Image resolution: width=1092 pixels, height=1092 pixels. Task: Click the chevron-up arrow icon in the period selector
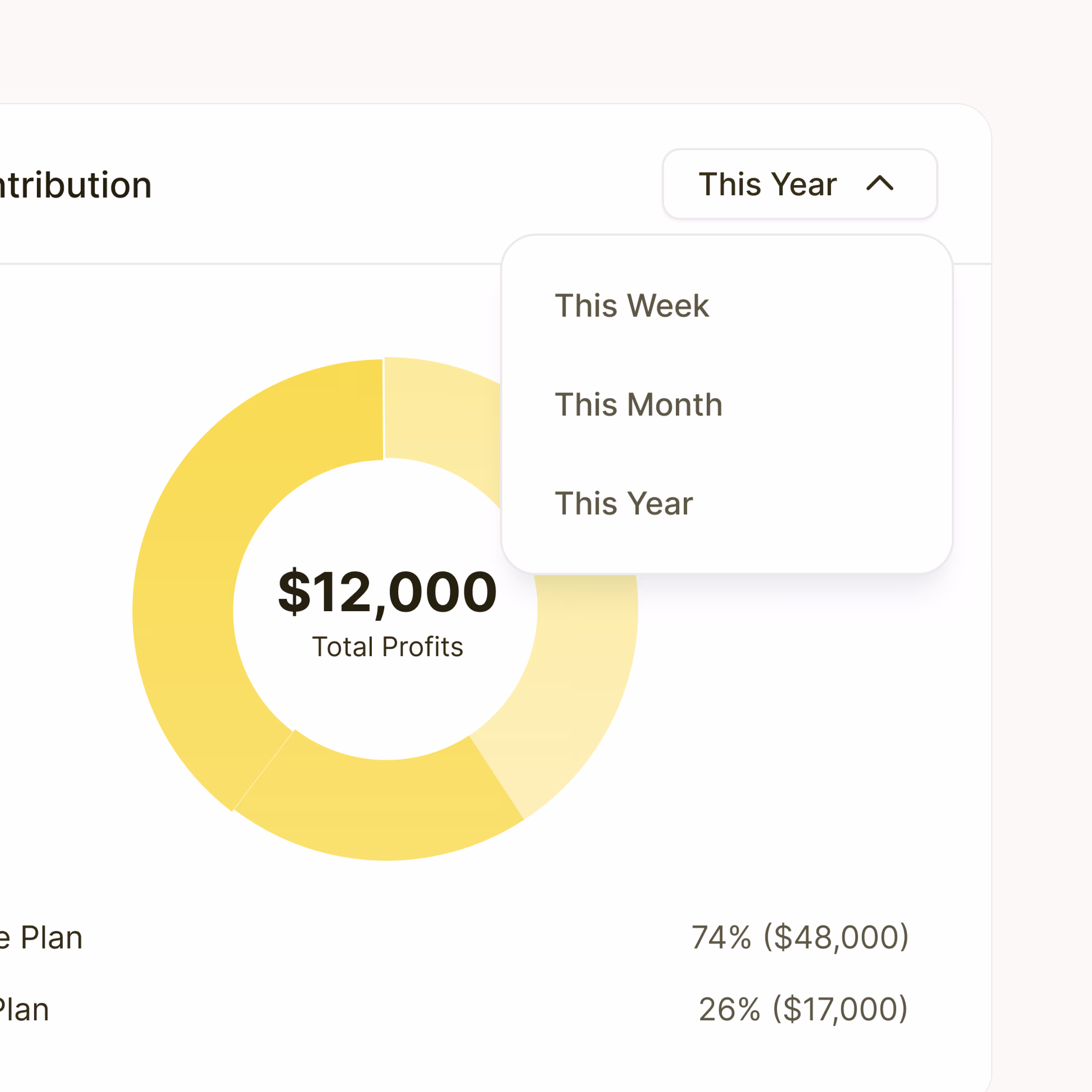pyautogui.click(x=880, y=184)
